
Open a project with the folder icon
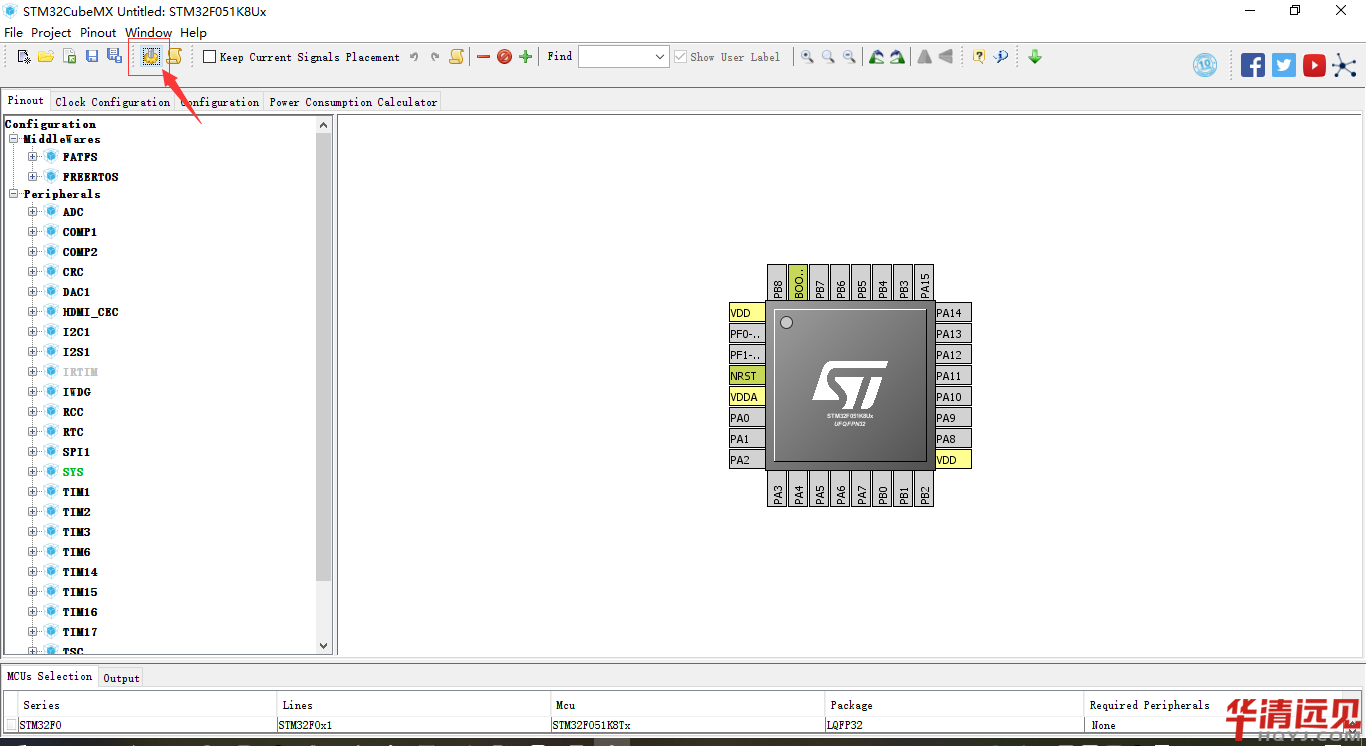coord(46,57)
